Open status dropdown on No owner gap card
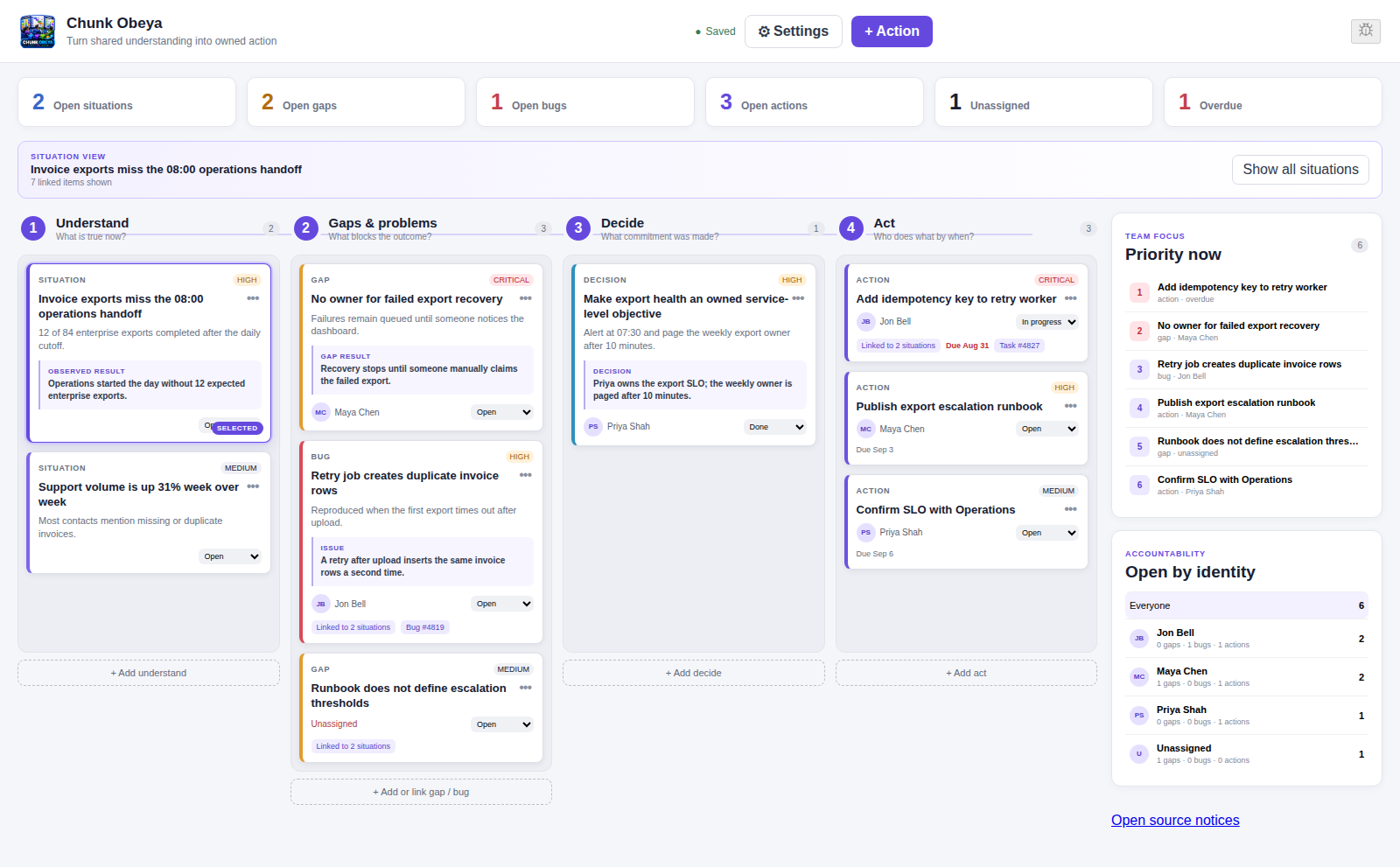Viewport: 1400px width, 867px height. [502, 412]
